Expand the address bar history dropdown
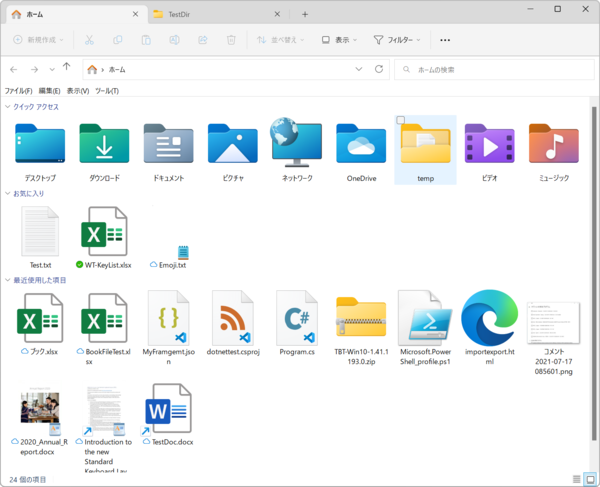The image size is (600, 487). pos(359,70)
